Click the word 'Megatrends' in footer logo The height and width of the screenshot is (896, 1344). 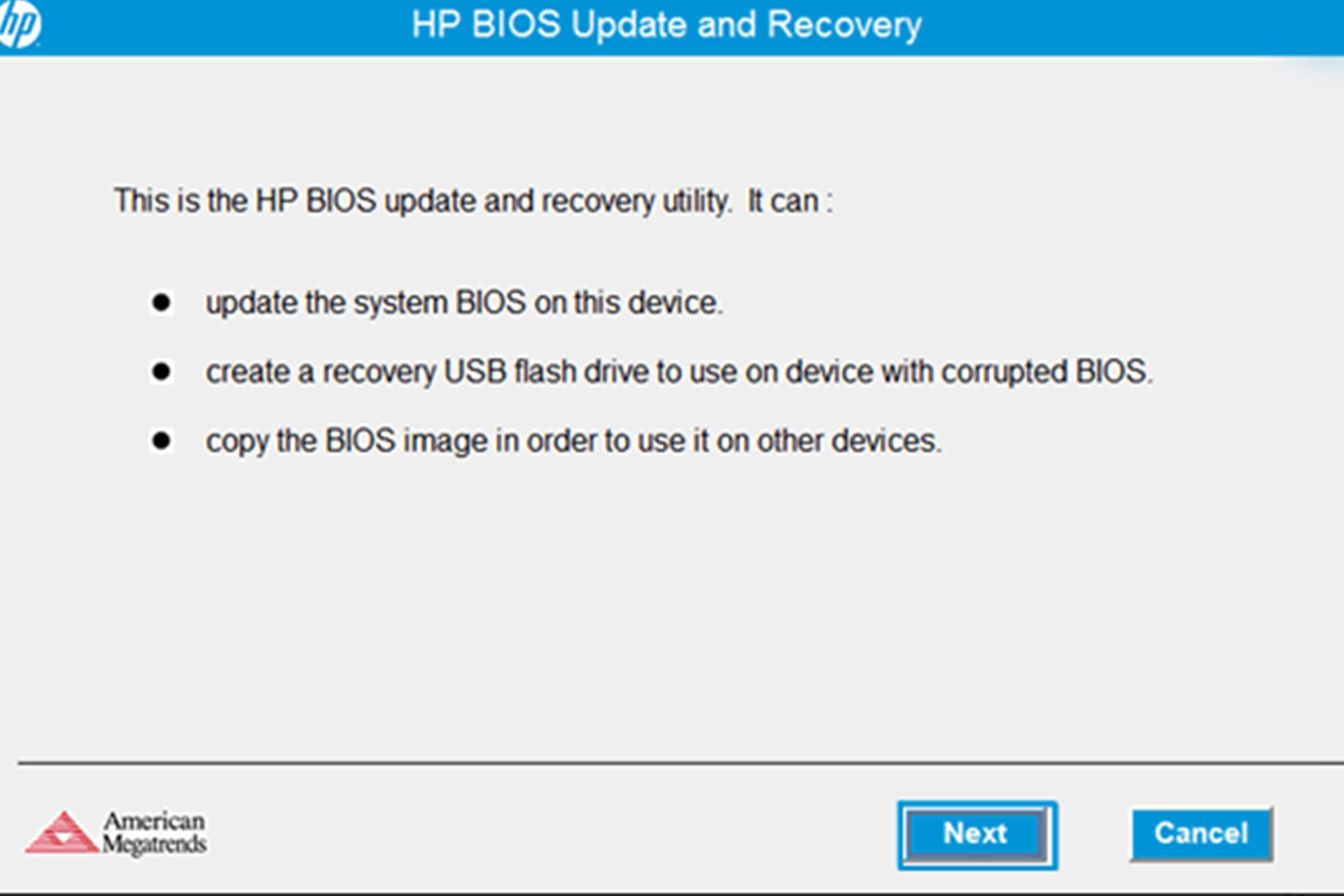point(155,844)
